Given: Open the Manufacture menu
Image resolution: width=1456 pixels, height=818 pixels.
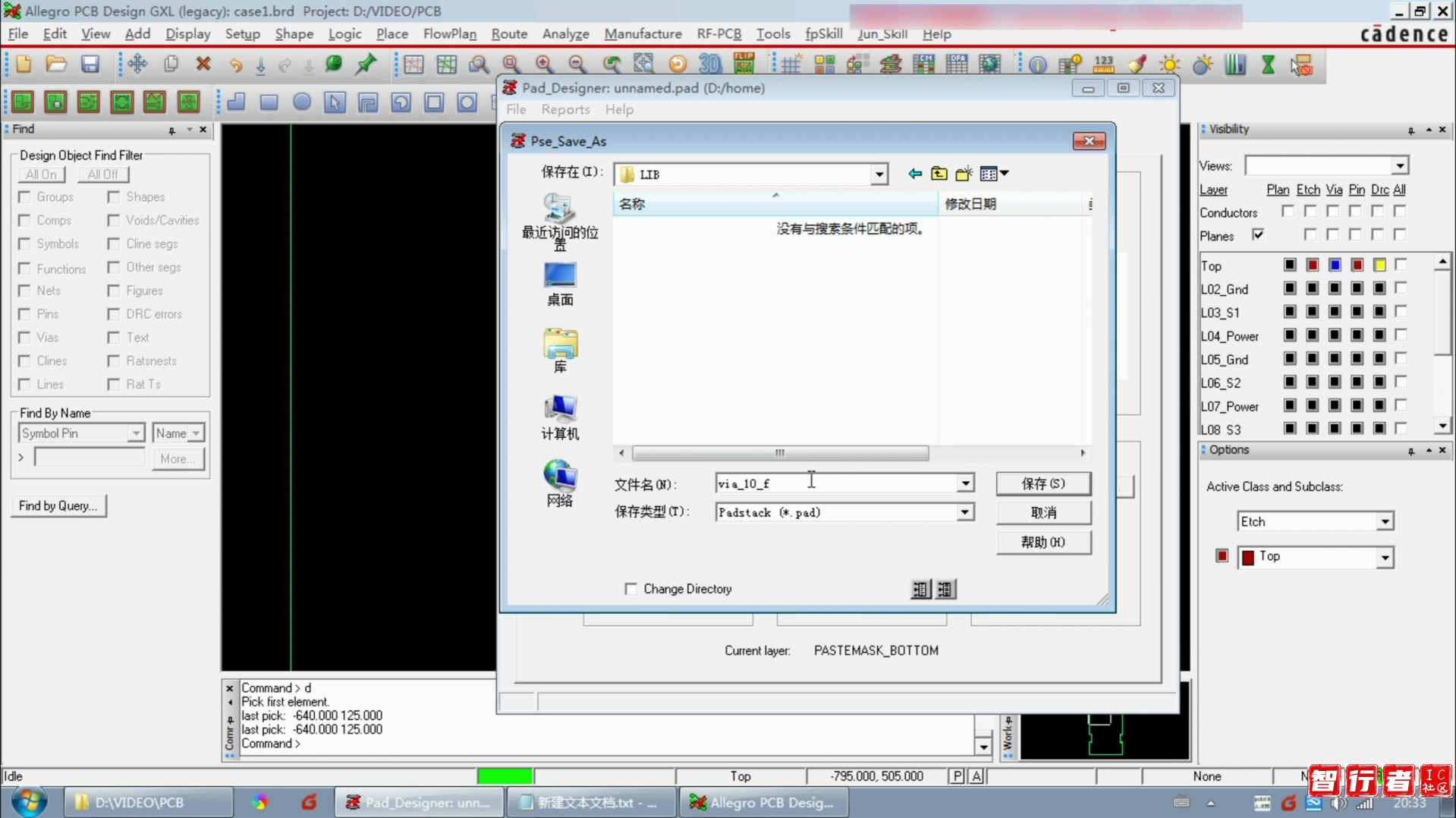Looking at the screenshot, I should click(x=643, y=34).
